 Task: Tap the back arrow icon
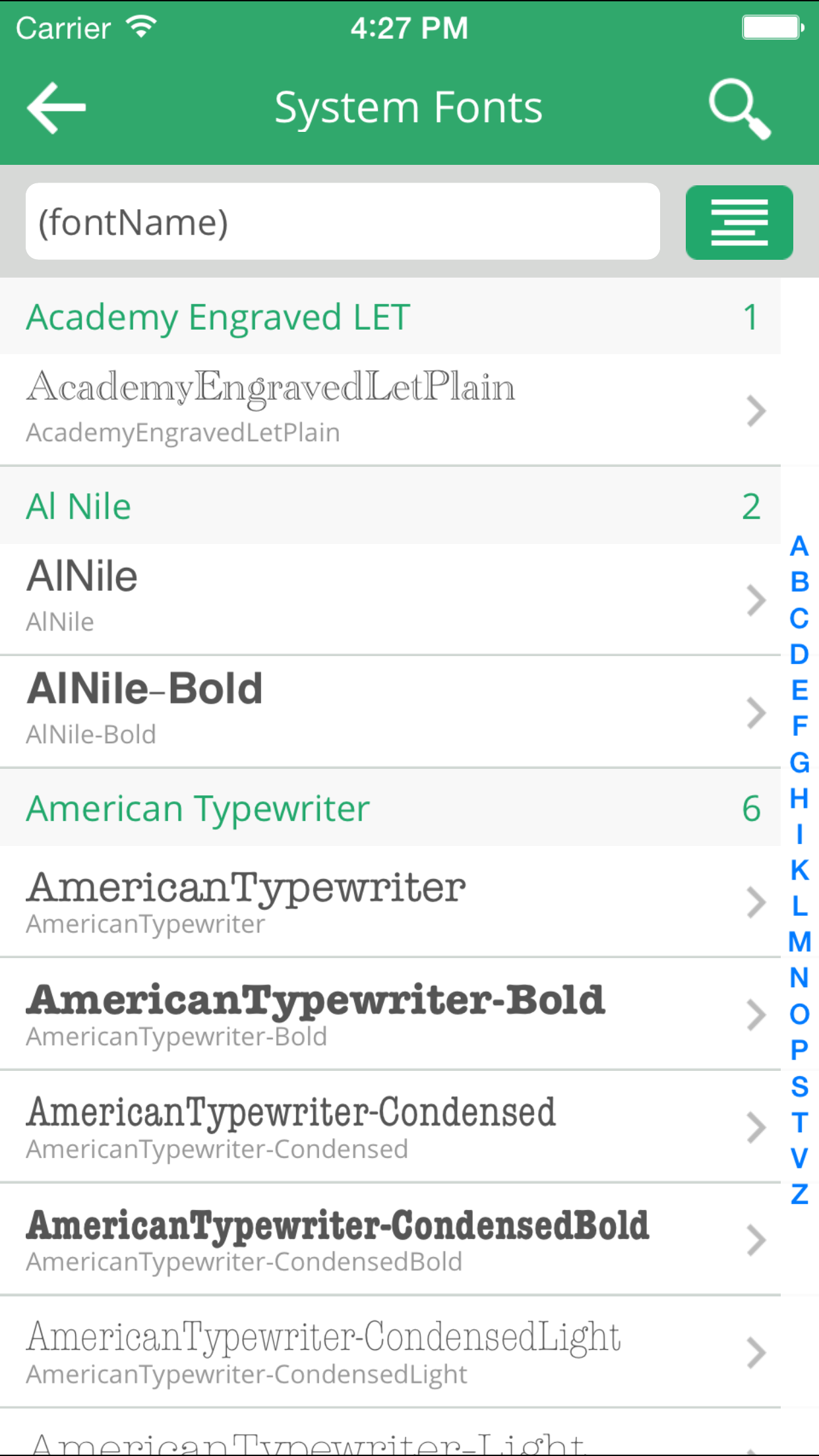point(57,108)
